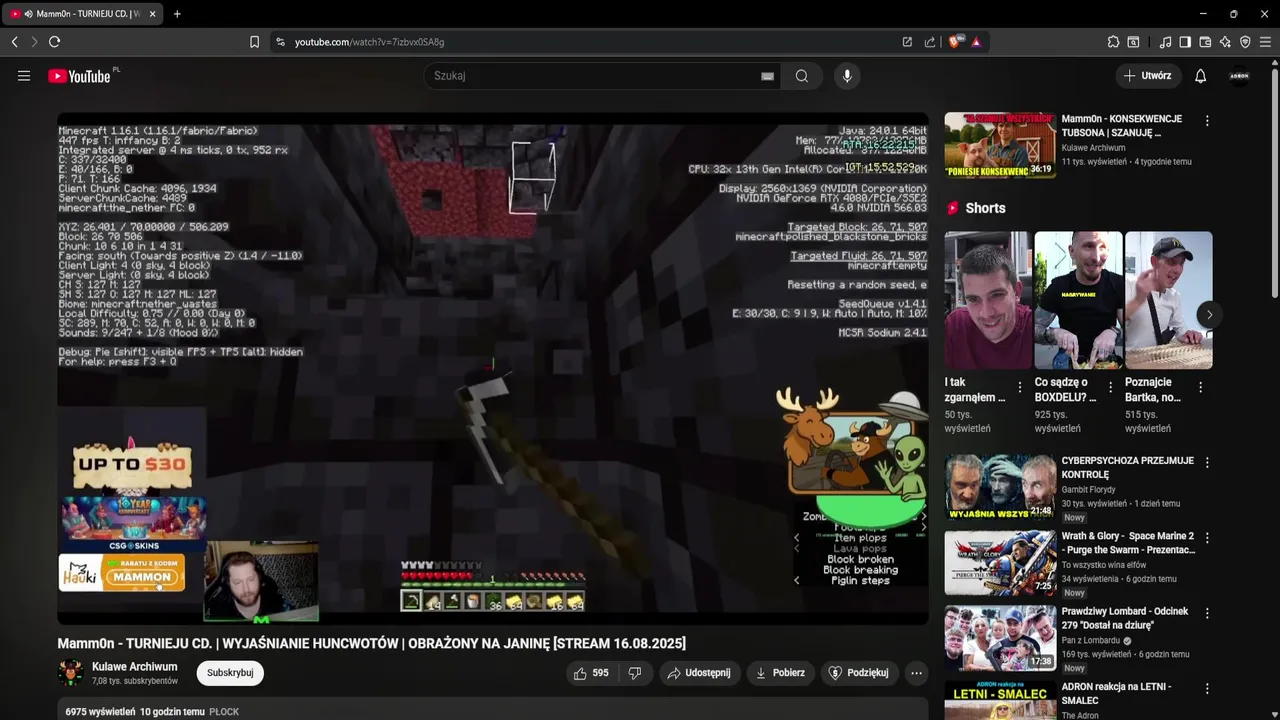The height and width of the screenshot is (720, 1280).
Task: Open the browser main menu
Action: pyautogui.click(x=1265, y=42)
